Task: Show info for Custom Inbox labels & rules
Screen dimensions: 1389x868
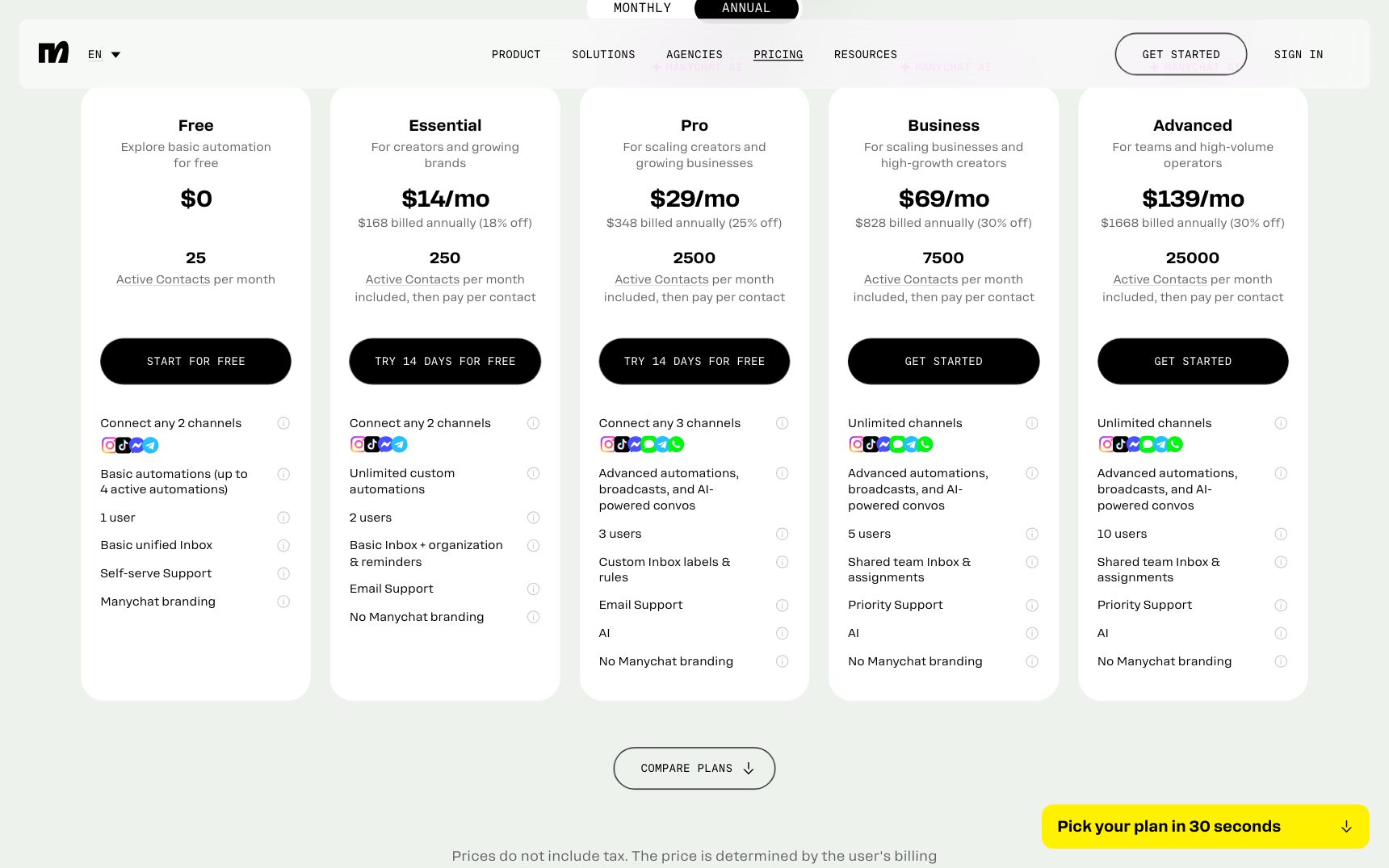Action: [x=782, y=562]
